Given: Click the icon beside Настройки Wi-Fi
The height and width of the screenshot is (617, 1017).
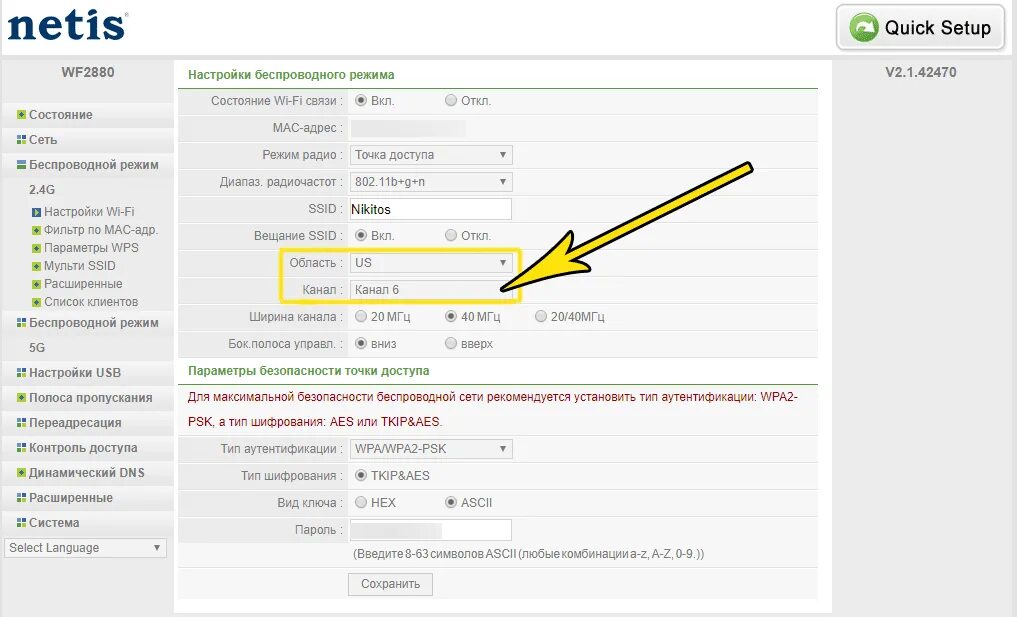Looking at the screenshot, I should pos(36,212).
